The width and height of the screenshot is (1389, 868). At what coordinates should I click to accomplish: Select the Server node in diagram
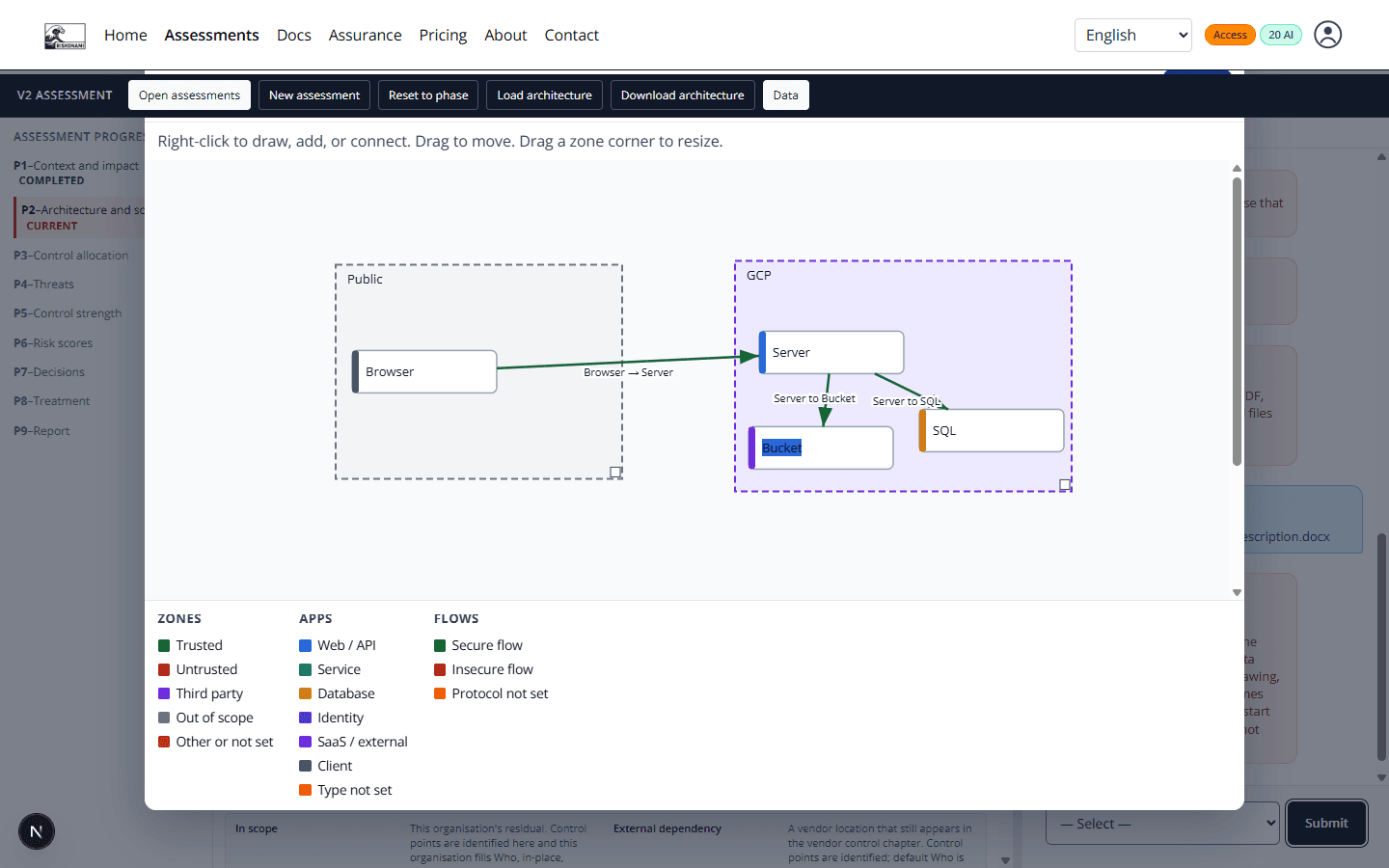pos(831,352)
